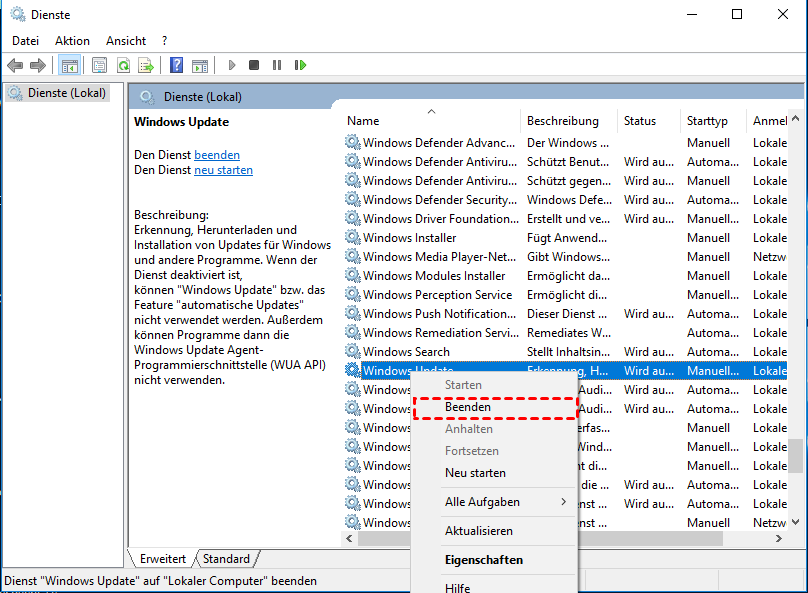Click the 'neu starten' service link
Viewport: 808px width, 593px height.
[223, 170]
